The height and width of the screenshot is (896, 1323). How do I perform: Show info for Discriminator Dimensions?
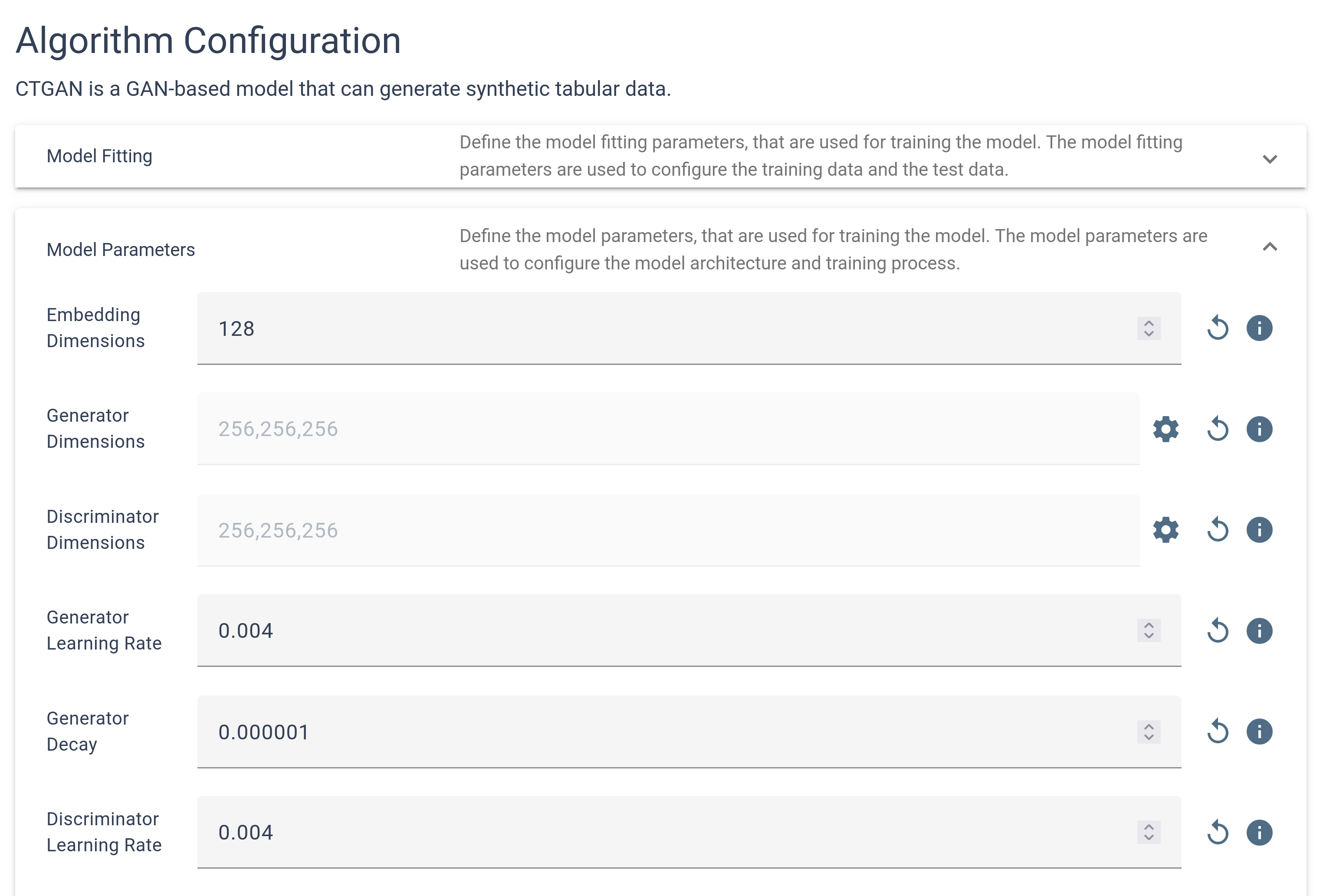[x=1259, y=530]
